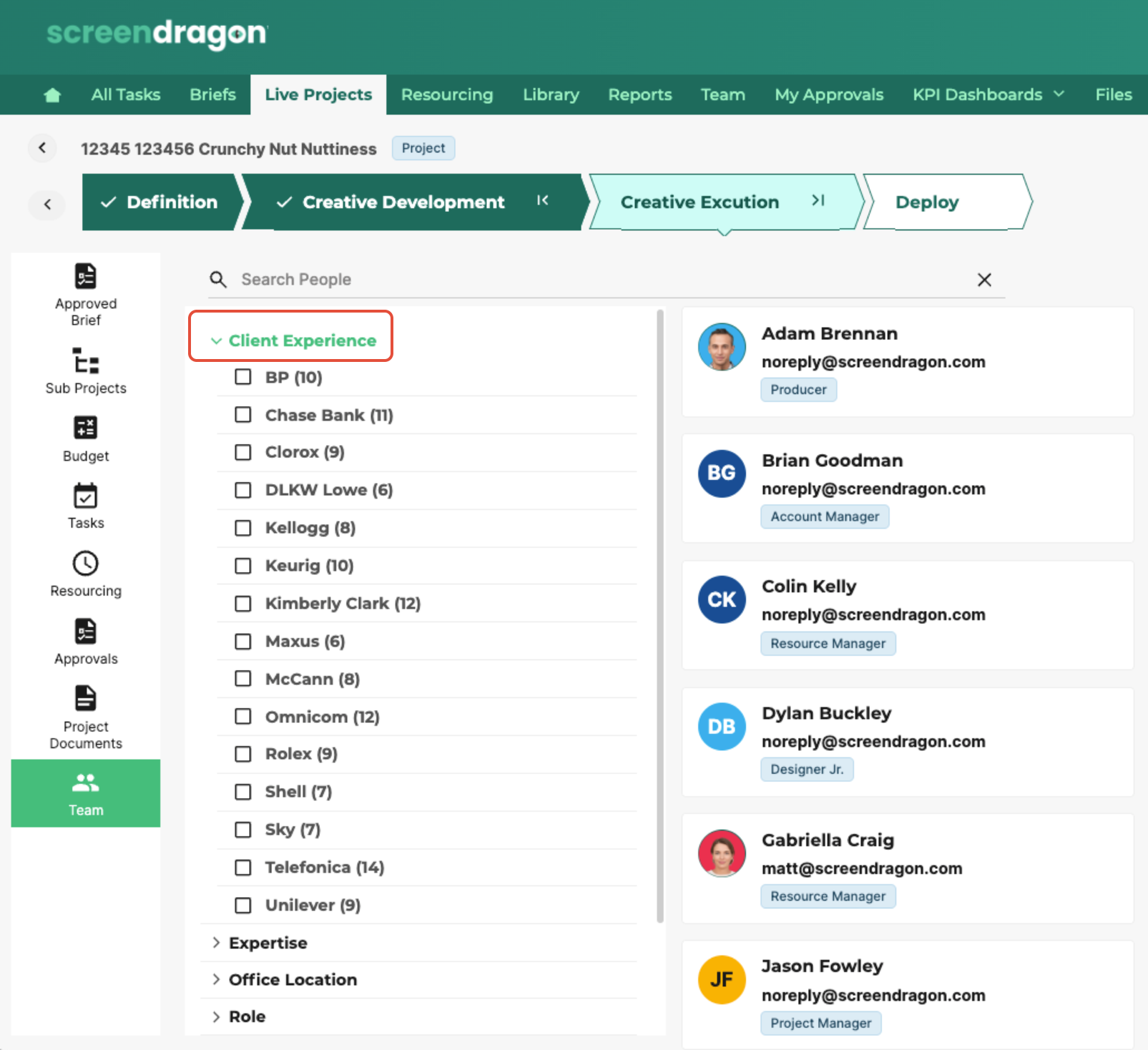Check the Sky (7) checkbox
The height and width of the screenshot is (1050, 1148).
tap(243, 830)
